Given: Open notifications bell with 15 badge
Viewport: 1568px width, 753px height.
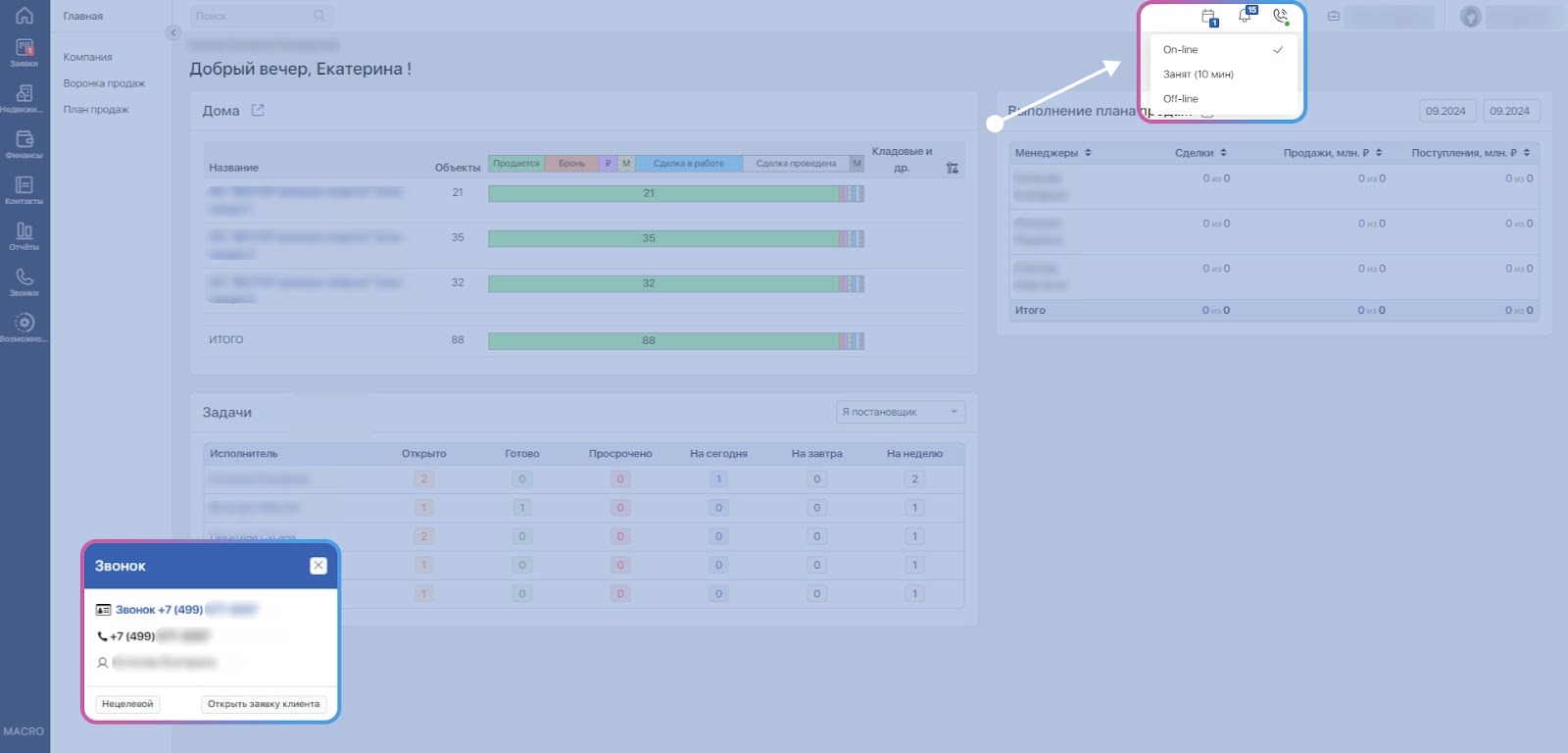Looking at the screenshot, I should pyautogui.click(x=1245, y=16).
